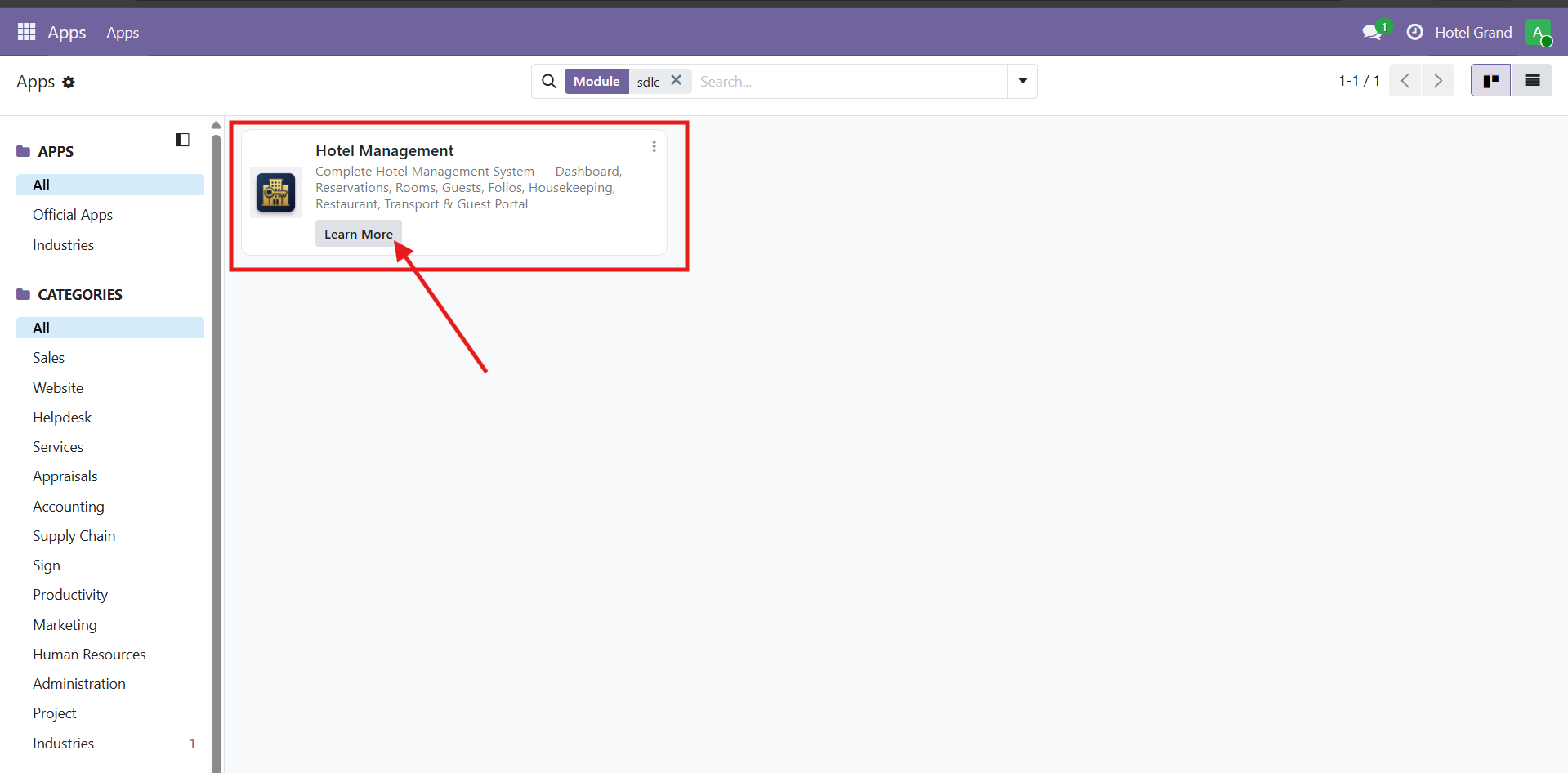Viewport: 1568px width, 773px height.
Task: Switch to kanban view
Action: click(x=1490, y=81)
